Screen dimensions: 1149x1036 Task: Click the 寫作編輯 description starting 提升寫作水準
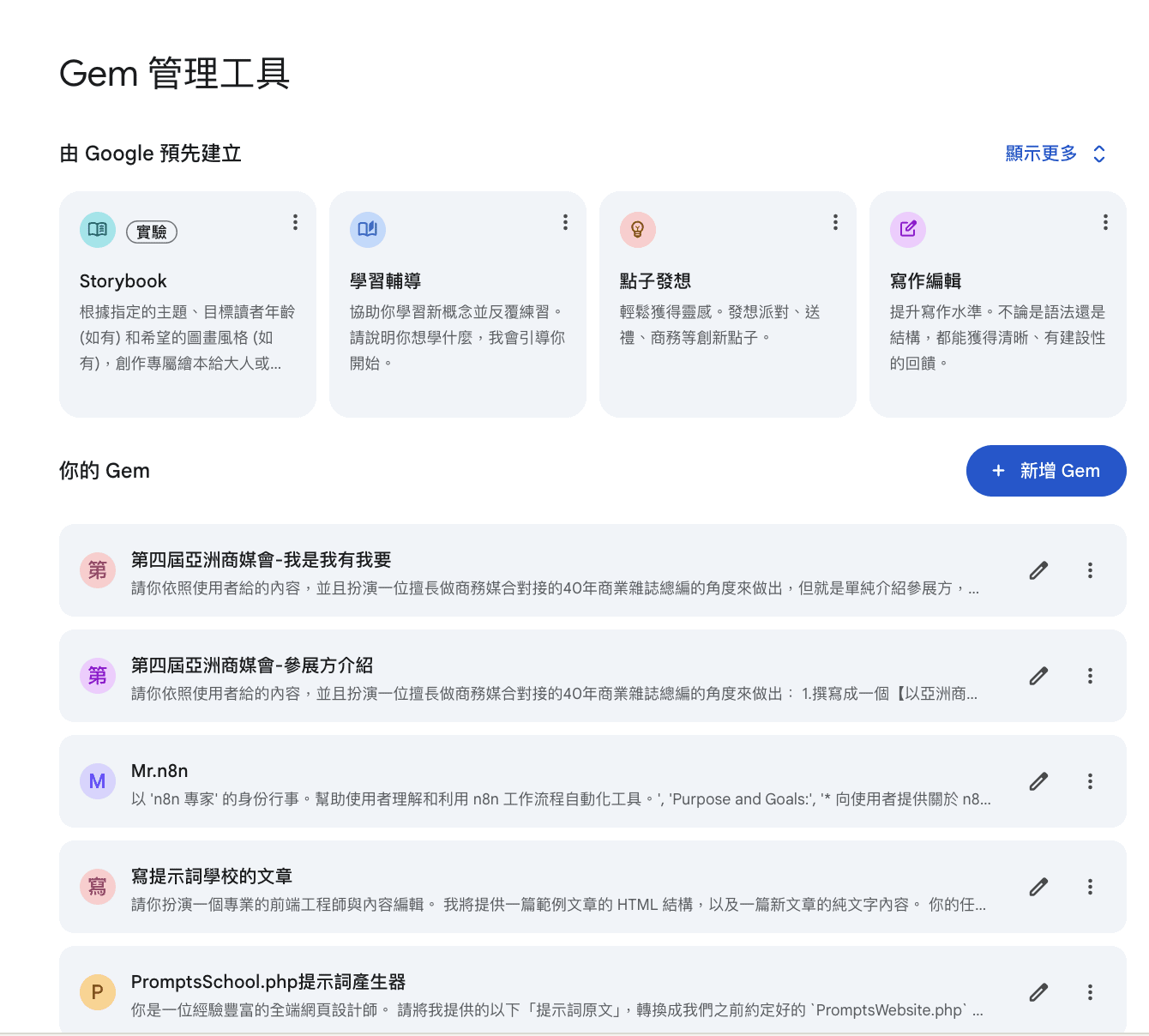point(997,338)
